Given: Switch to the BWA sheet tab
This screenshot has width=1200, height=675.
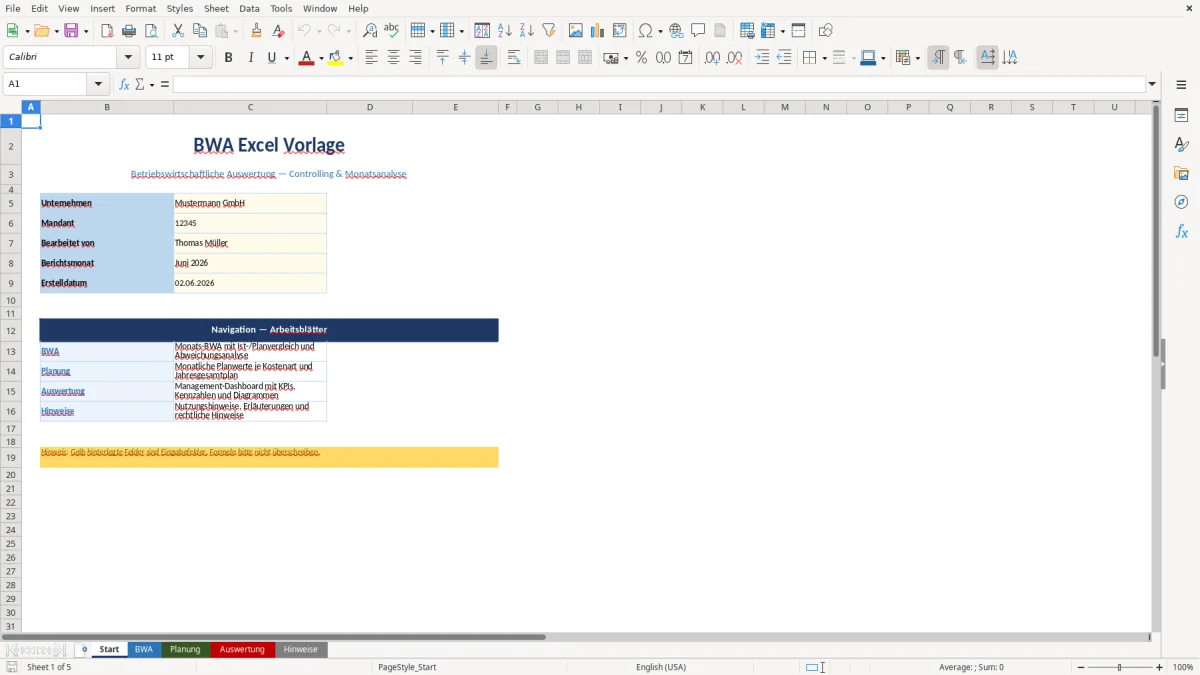Looking at the screenshot, I should (x=144, y=649).
